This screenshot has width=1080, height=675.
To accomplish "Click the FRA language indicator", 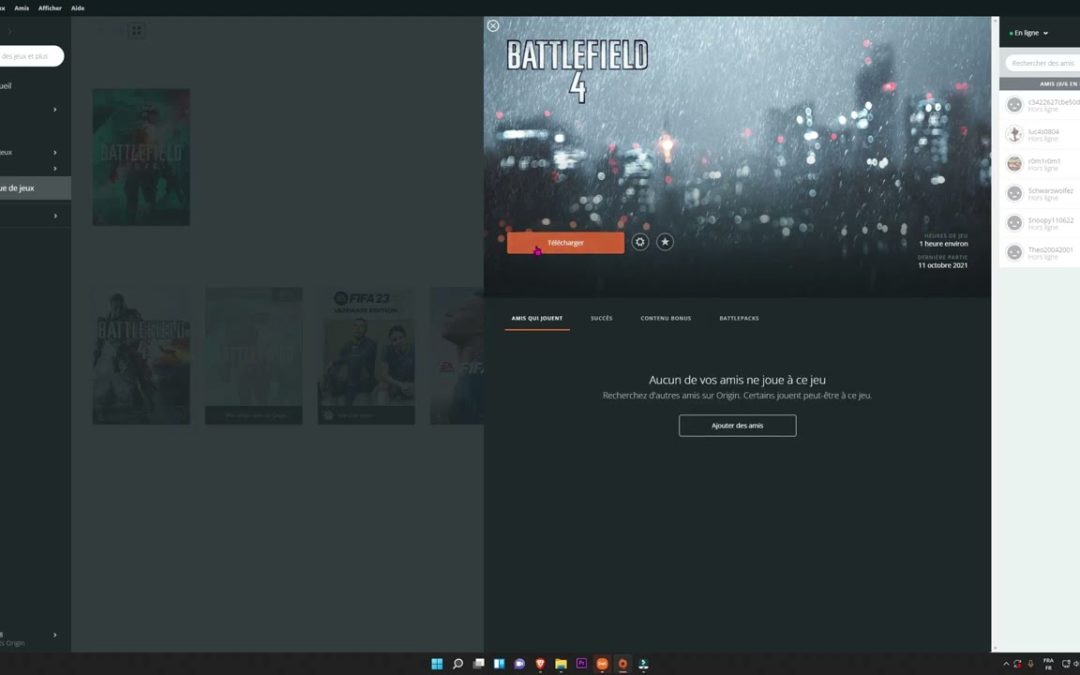I will click(x=1048, y=664).
